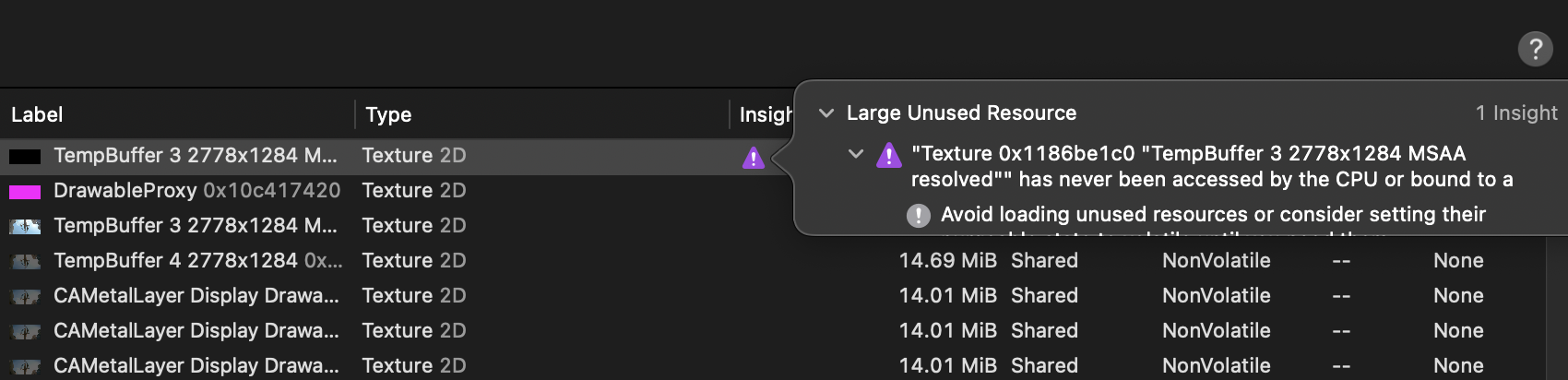Collapse the Large Unused Resource section
The height and width of the screenshot is (380, 1568).
[826, 113]
